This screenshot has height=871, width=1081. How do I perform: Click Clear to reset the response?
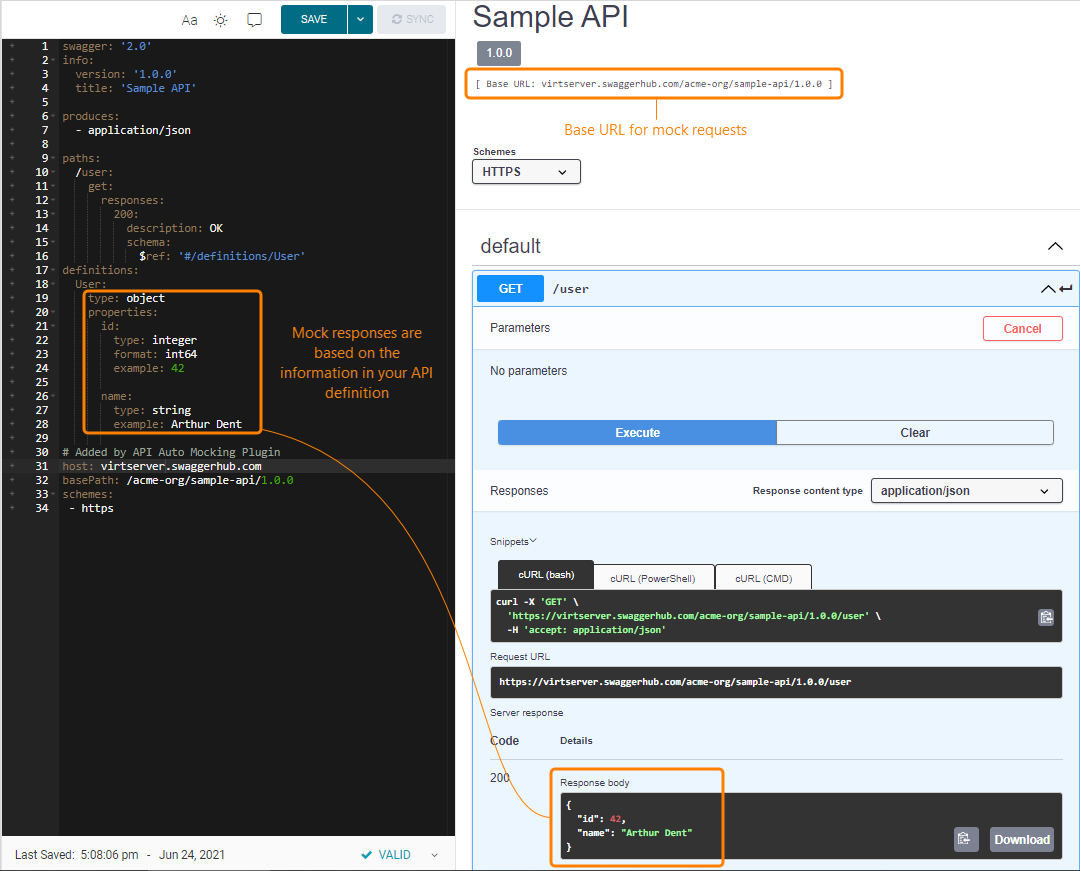[x=914, y=433]
